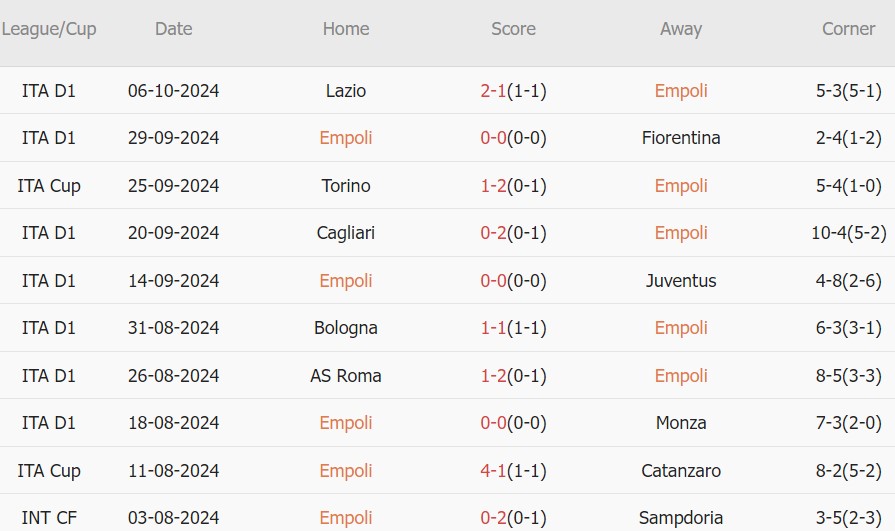Click the Date column header
The image size is (895, 531).
click(173, 29)
